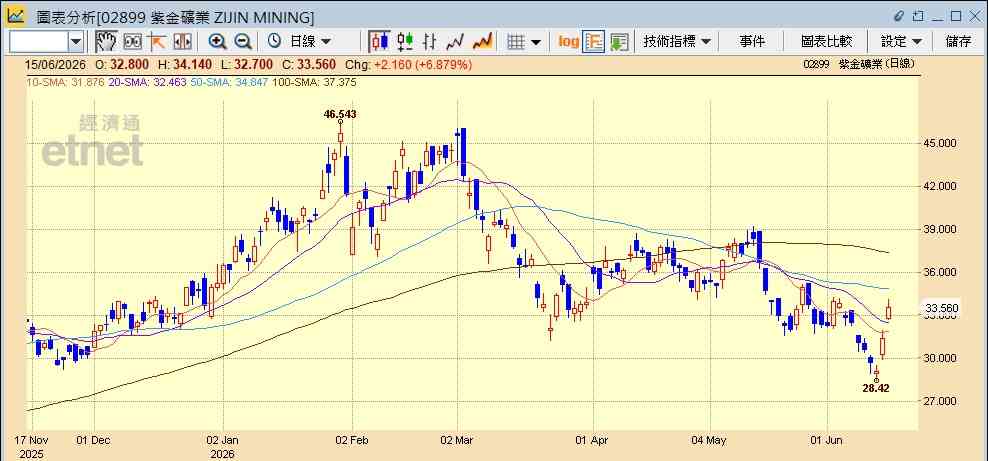Click the 28.42 low price marker

(876, 389)
